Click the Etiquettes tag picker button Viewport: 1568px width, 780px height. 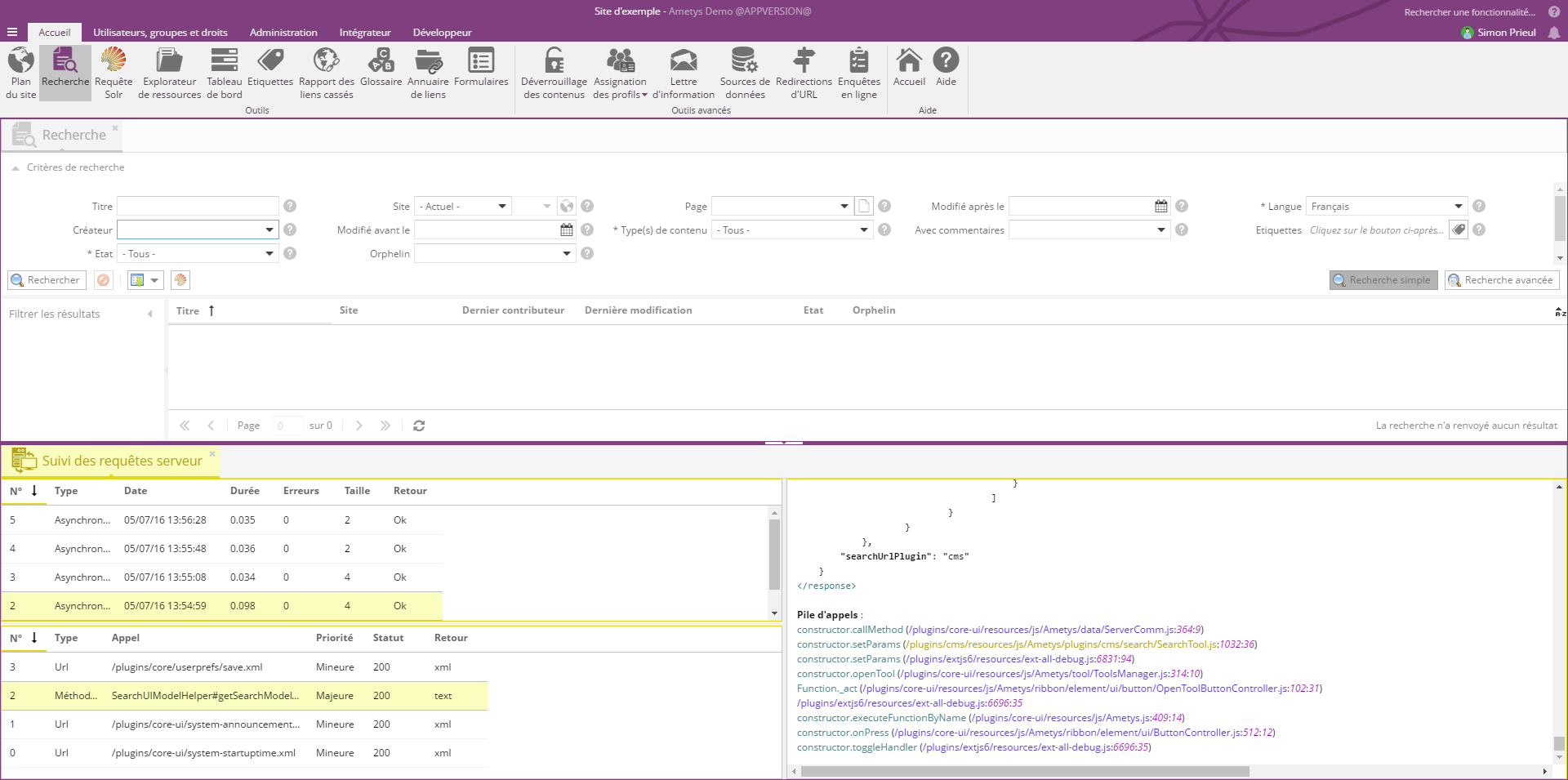click(1459, 230)
